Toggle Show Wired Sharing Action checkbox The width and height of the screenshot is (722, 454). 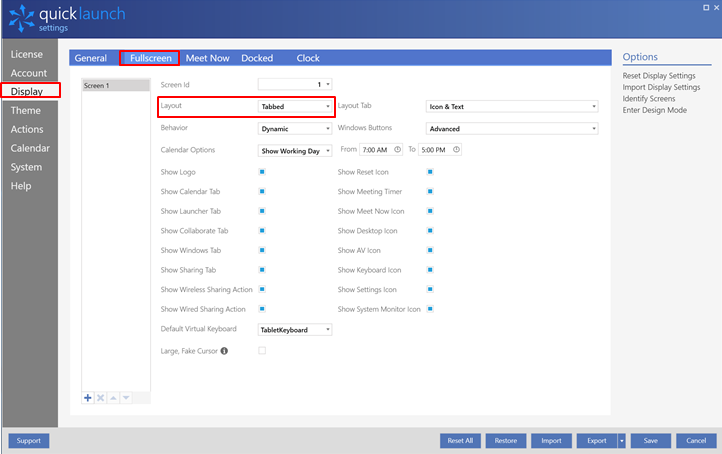point(262,308)
